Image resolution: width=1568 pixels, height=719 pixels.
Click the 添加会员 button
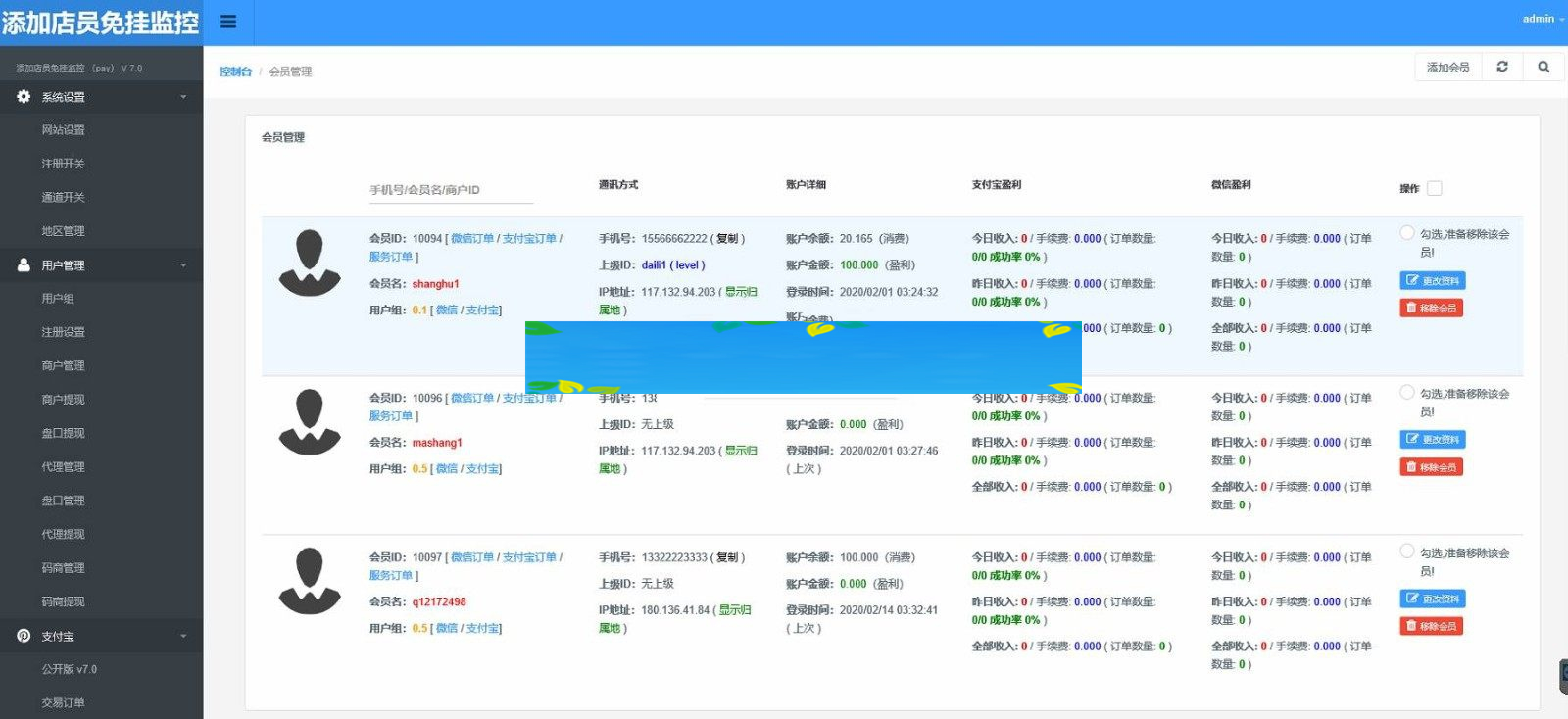(x=1447, y=67)
